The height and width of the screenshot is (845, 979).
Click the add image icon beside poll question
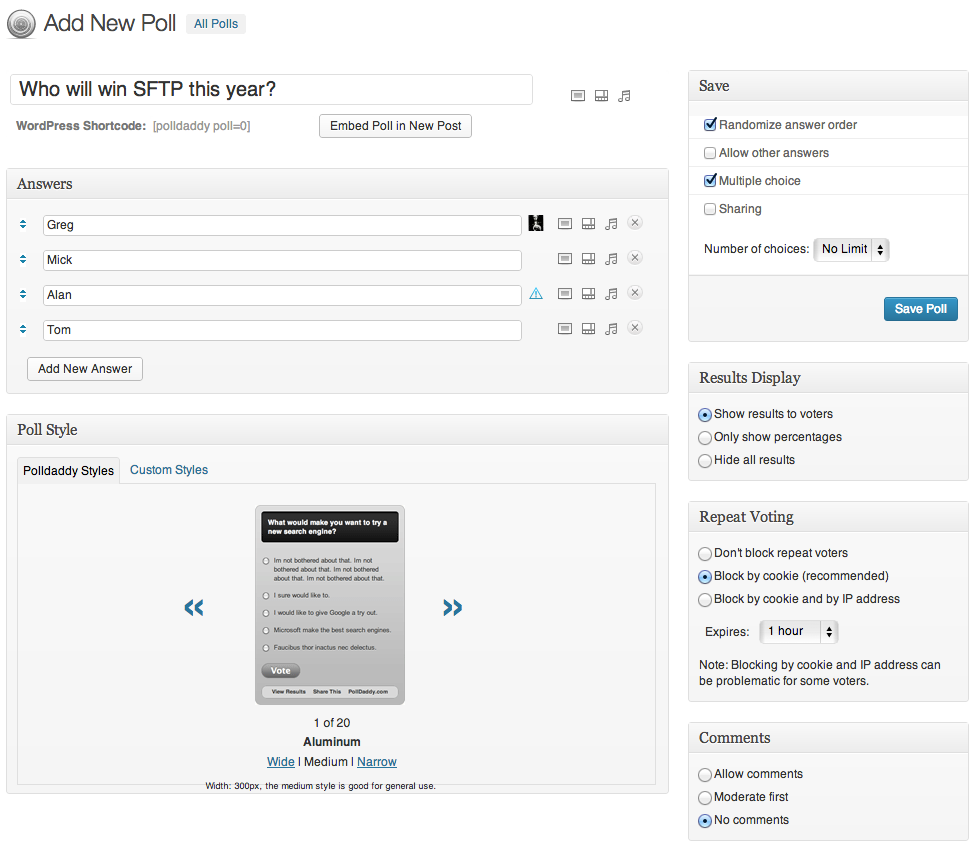(x=578, y=96)
